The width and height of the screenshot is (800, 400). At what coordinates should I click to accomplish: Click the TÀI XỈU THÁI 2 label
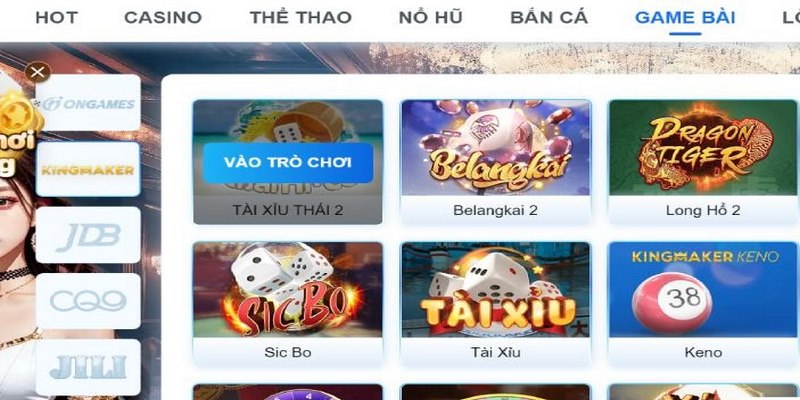pyautogui.click(x=288, y=210)
